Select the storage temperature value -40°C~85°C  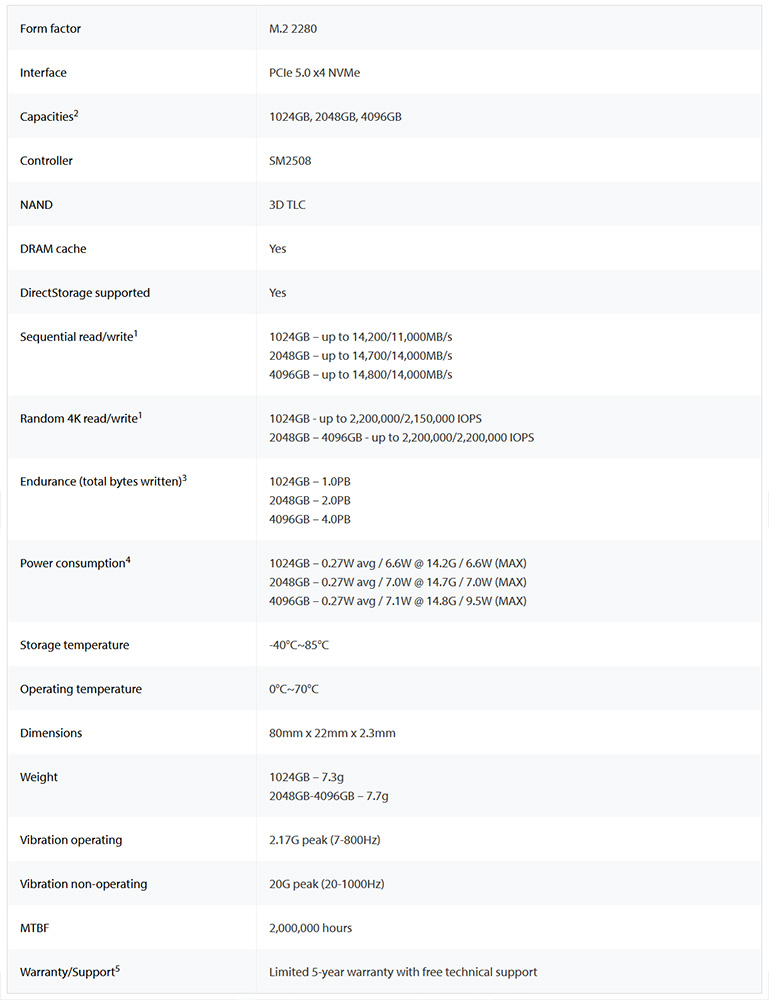coord(299,645)
